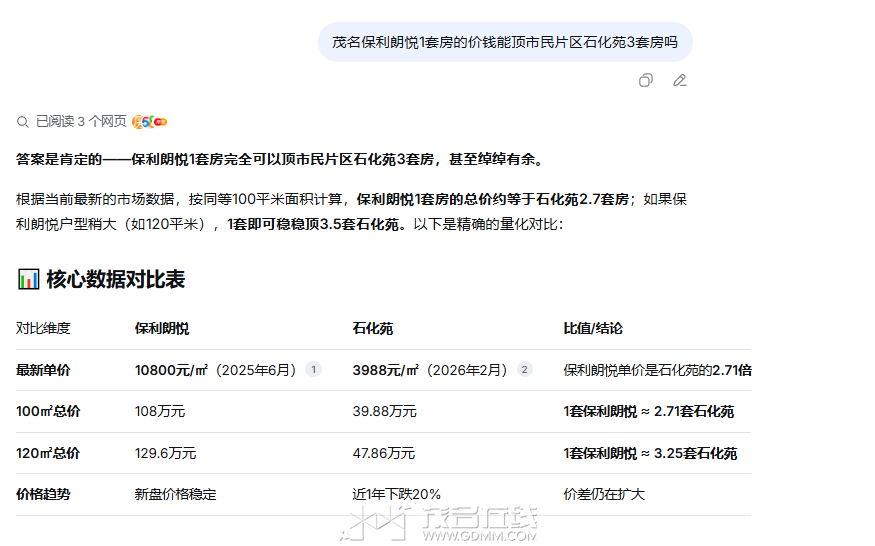This screenshot has width=875, height=546.
Task: Edit the user question message
Action: coord(680,80)
